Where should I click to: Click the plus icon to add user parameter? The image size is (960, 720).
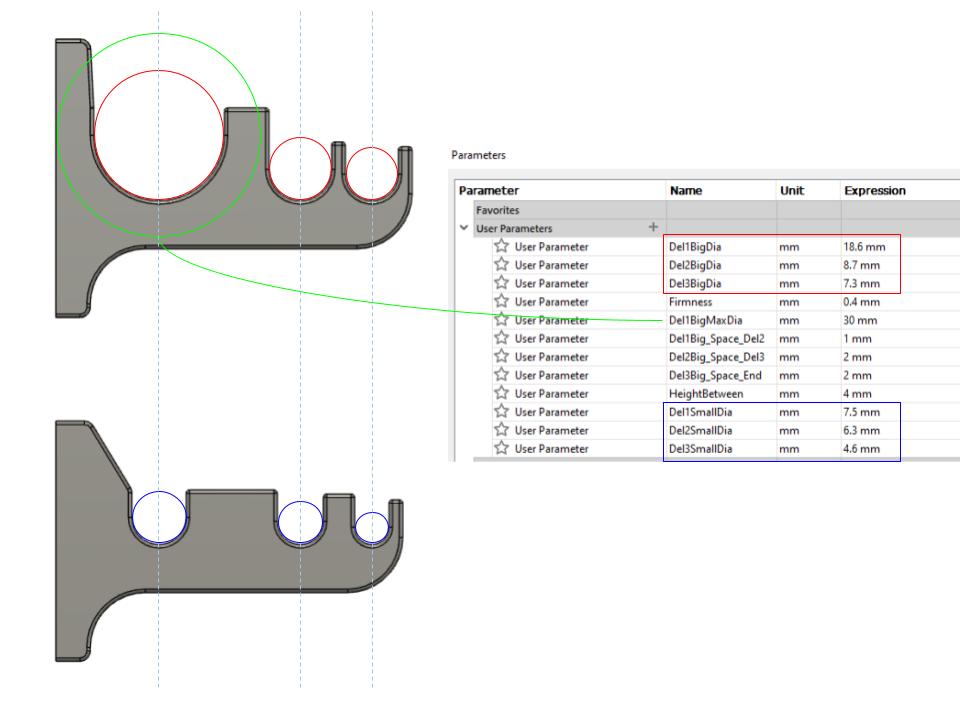653,228
